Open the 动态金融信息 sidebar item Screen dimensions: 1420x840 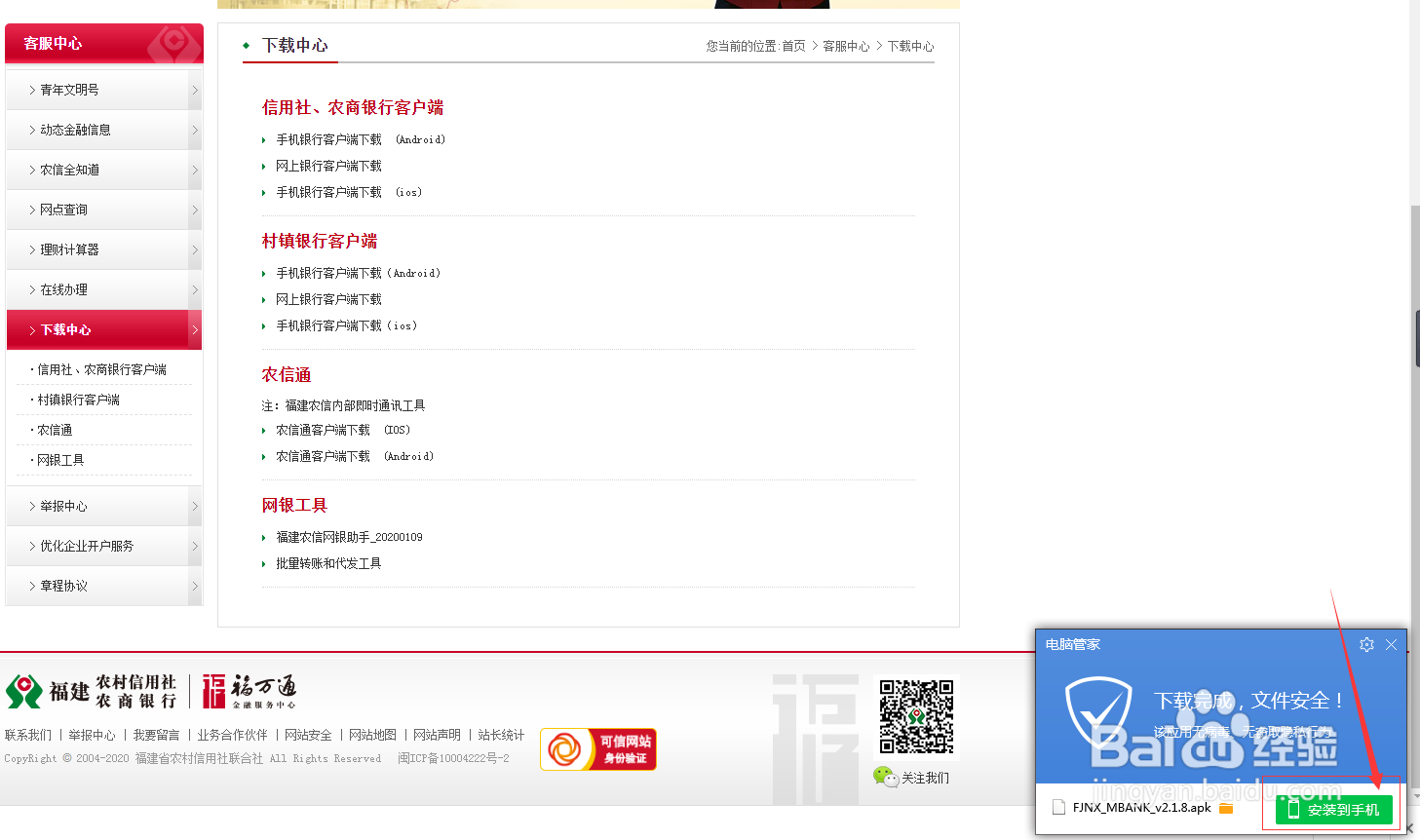coord(104,130)
